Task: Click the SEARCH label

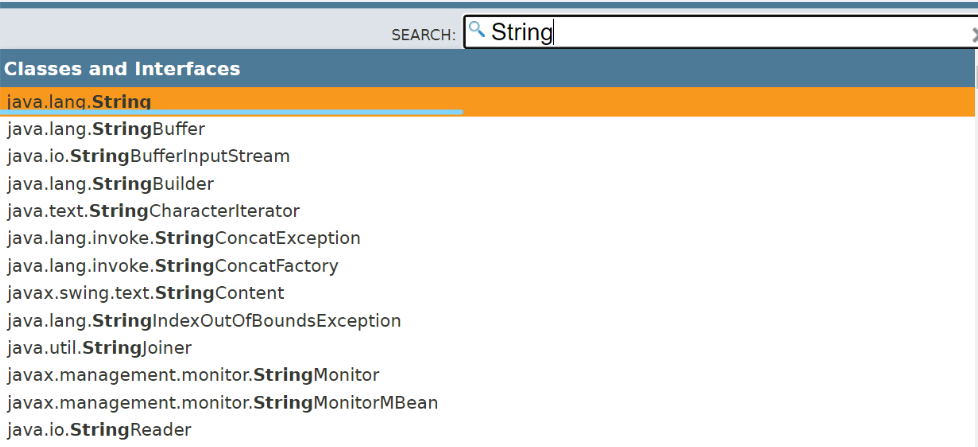Action: [x=423, y=35]
